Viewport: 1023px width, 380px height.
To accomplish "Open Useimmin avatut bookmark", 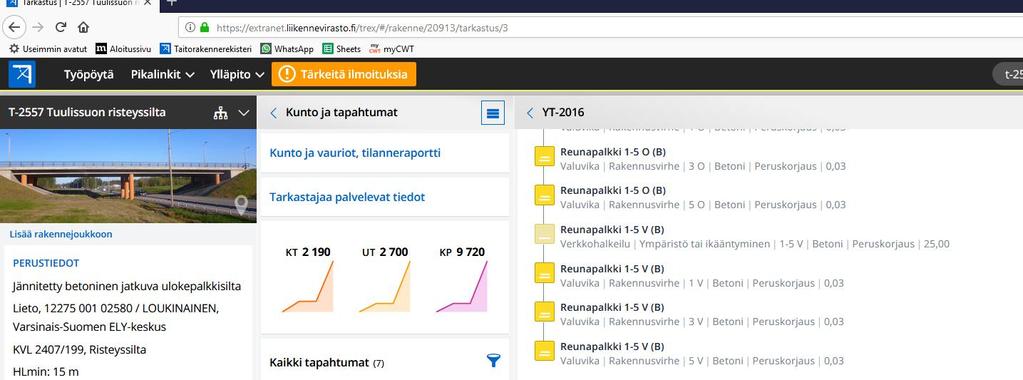I will (48, 49).
